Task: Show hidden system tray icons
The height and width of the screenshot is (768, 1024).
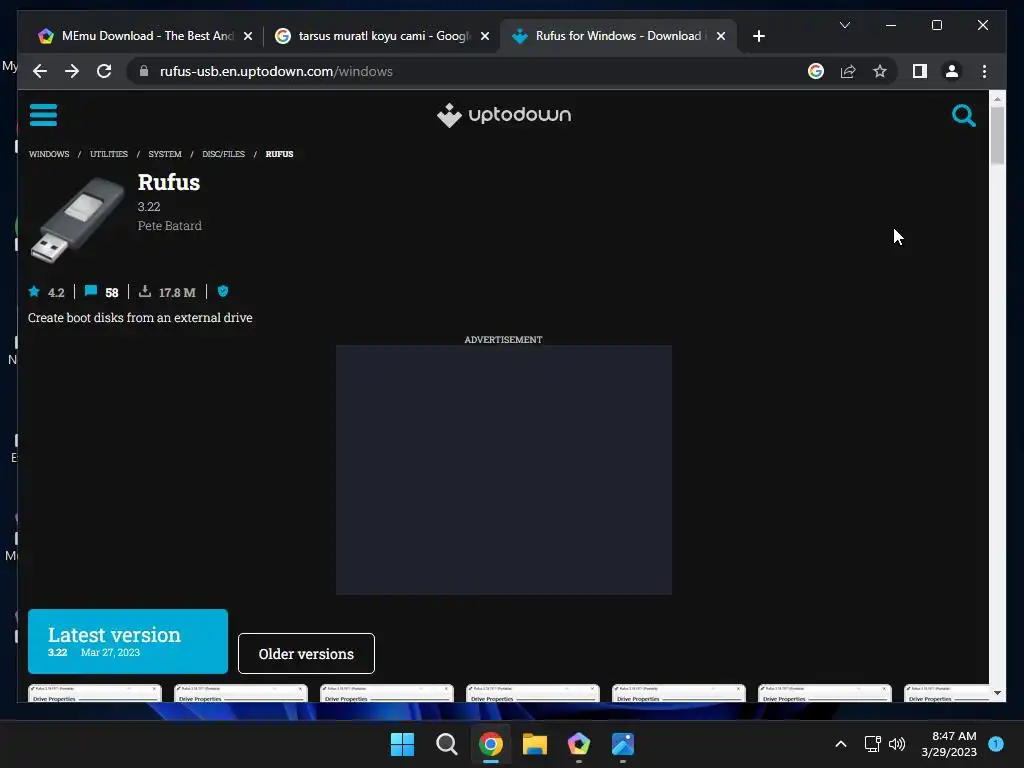Action: coord(841,744)
